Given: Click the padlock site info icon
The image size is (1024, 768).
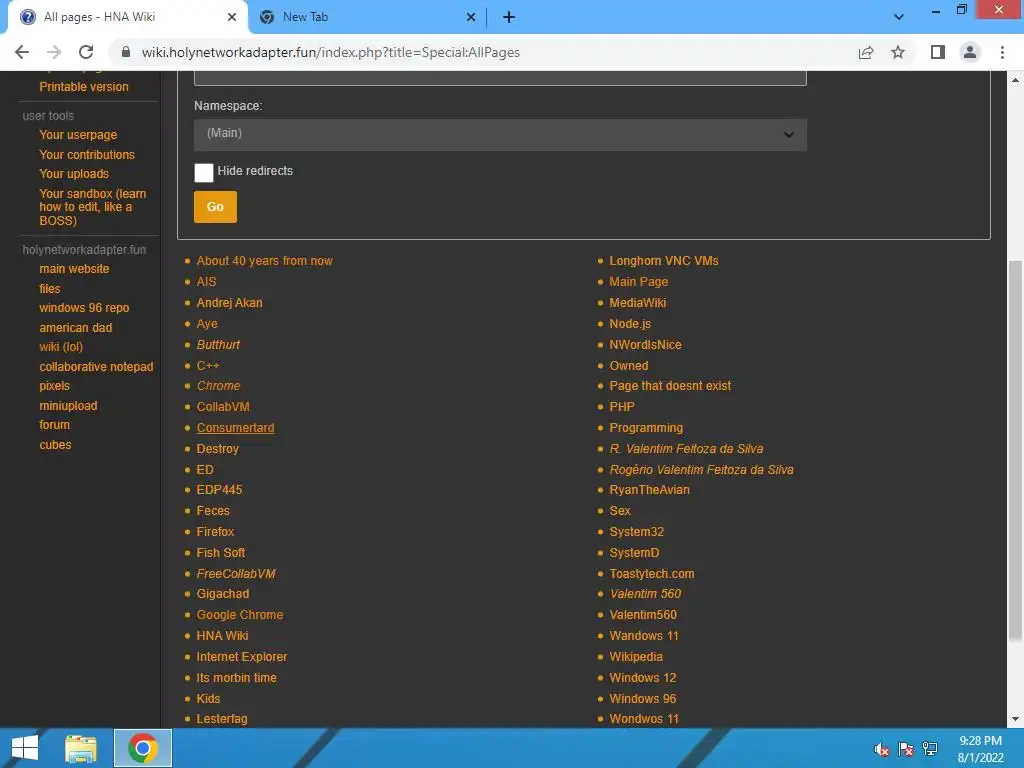Looking at the screenshot, I should tap(126, 52).
